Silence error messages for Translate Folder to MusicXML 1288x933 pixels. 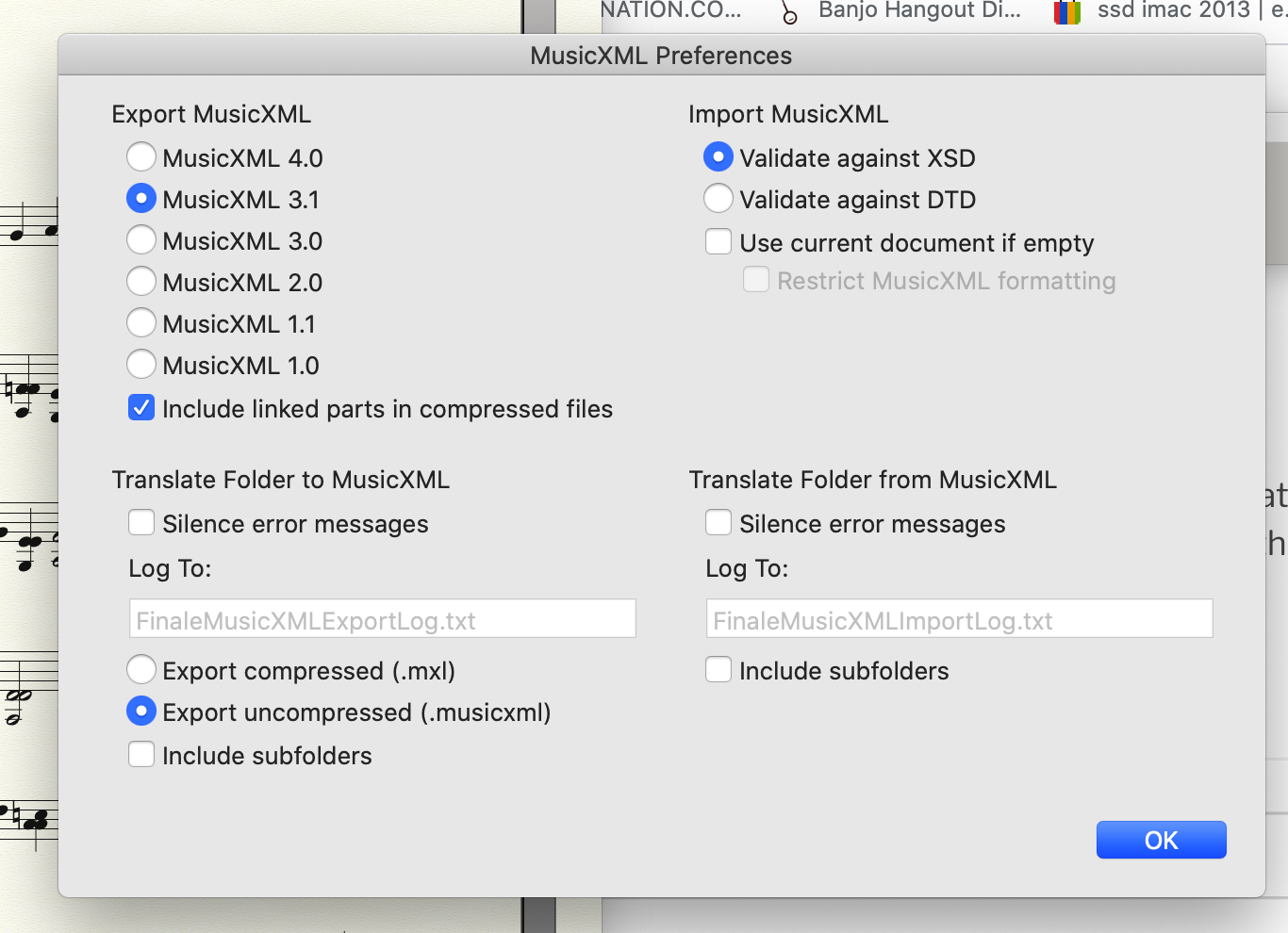point(141,523)
